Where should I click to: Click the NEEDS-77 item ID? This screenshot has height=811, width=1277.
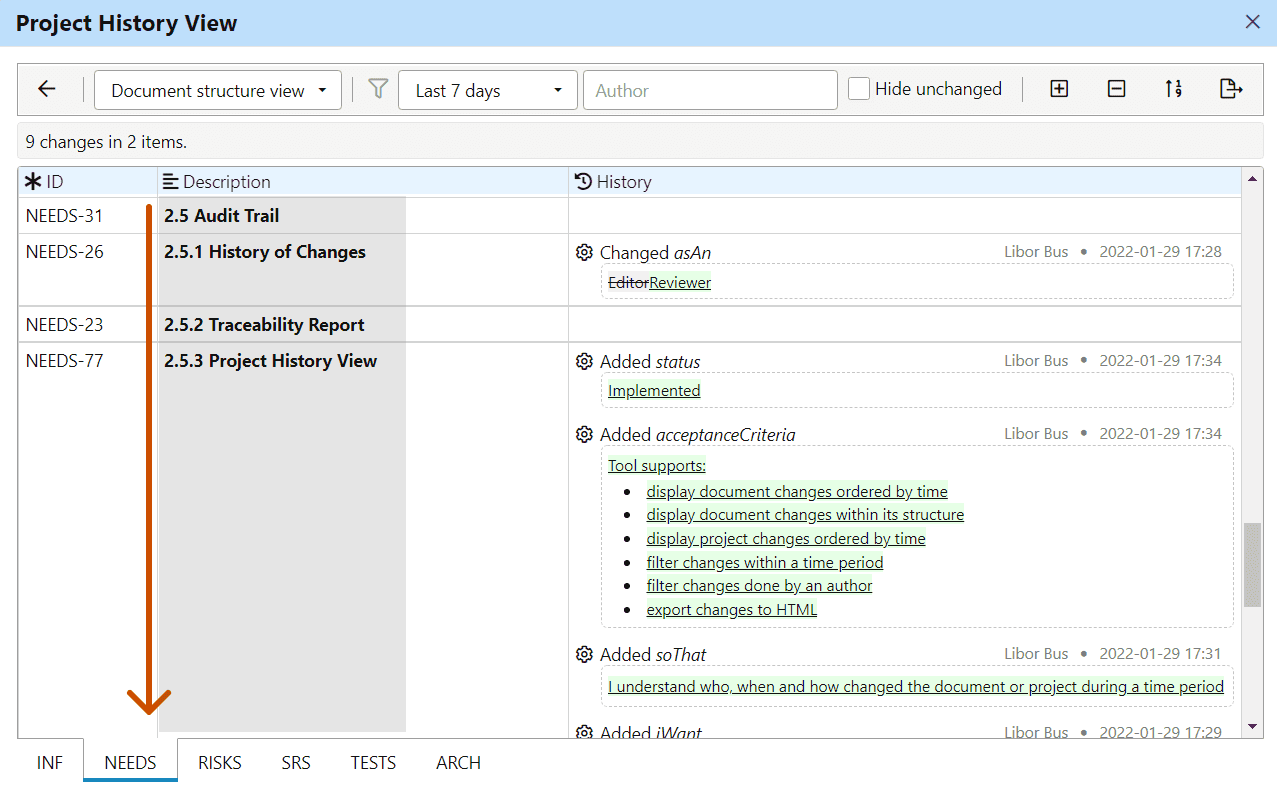[x=65, y=361]
